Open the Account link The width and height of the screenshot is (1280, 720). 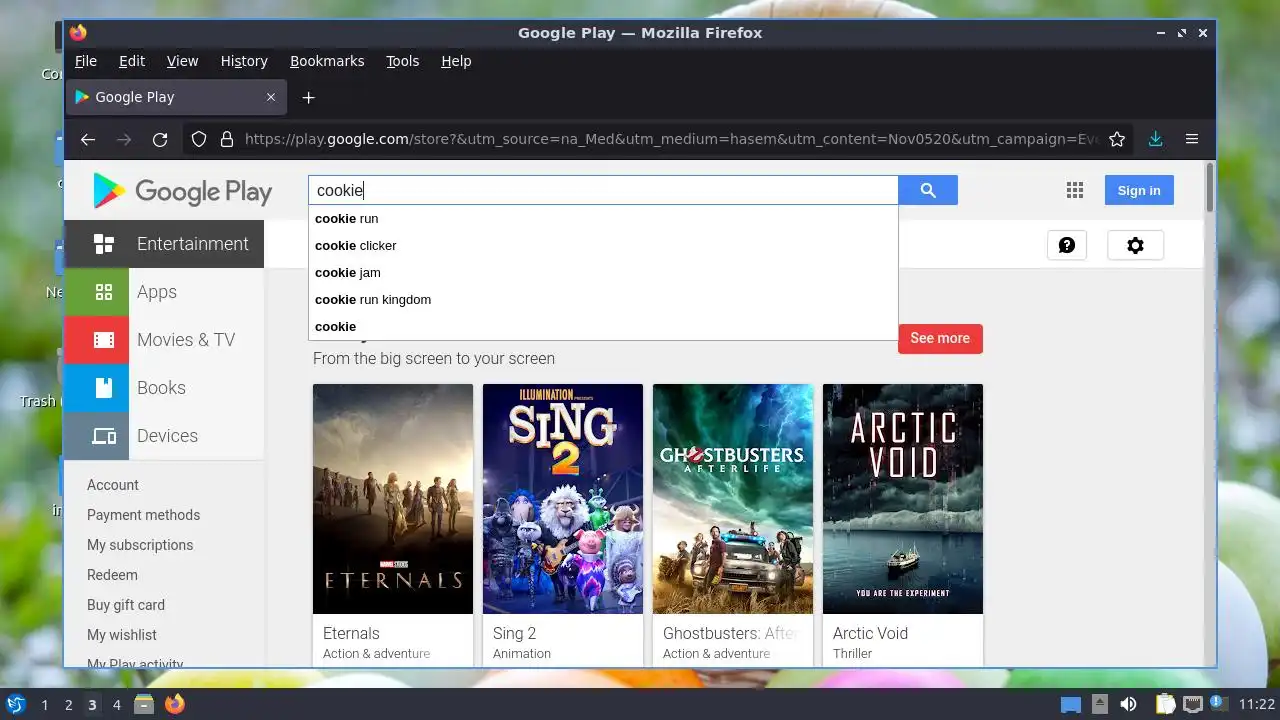(113, 485)
